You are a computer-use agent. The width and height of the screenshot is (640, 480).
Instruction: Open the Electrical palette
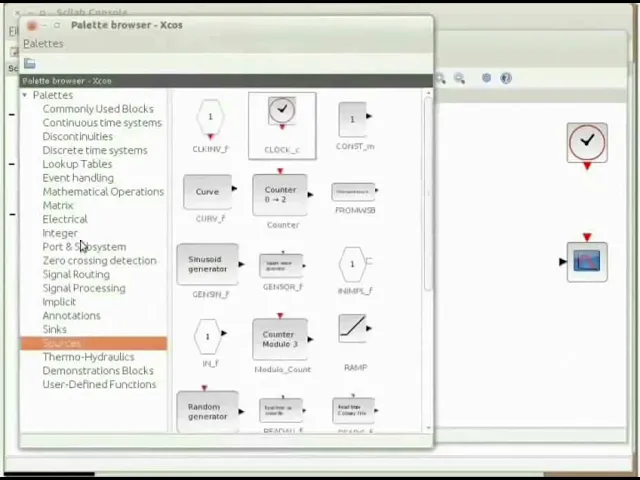pyautogui.click(x=65, y=219)
